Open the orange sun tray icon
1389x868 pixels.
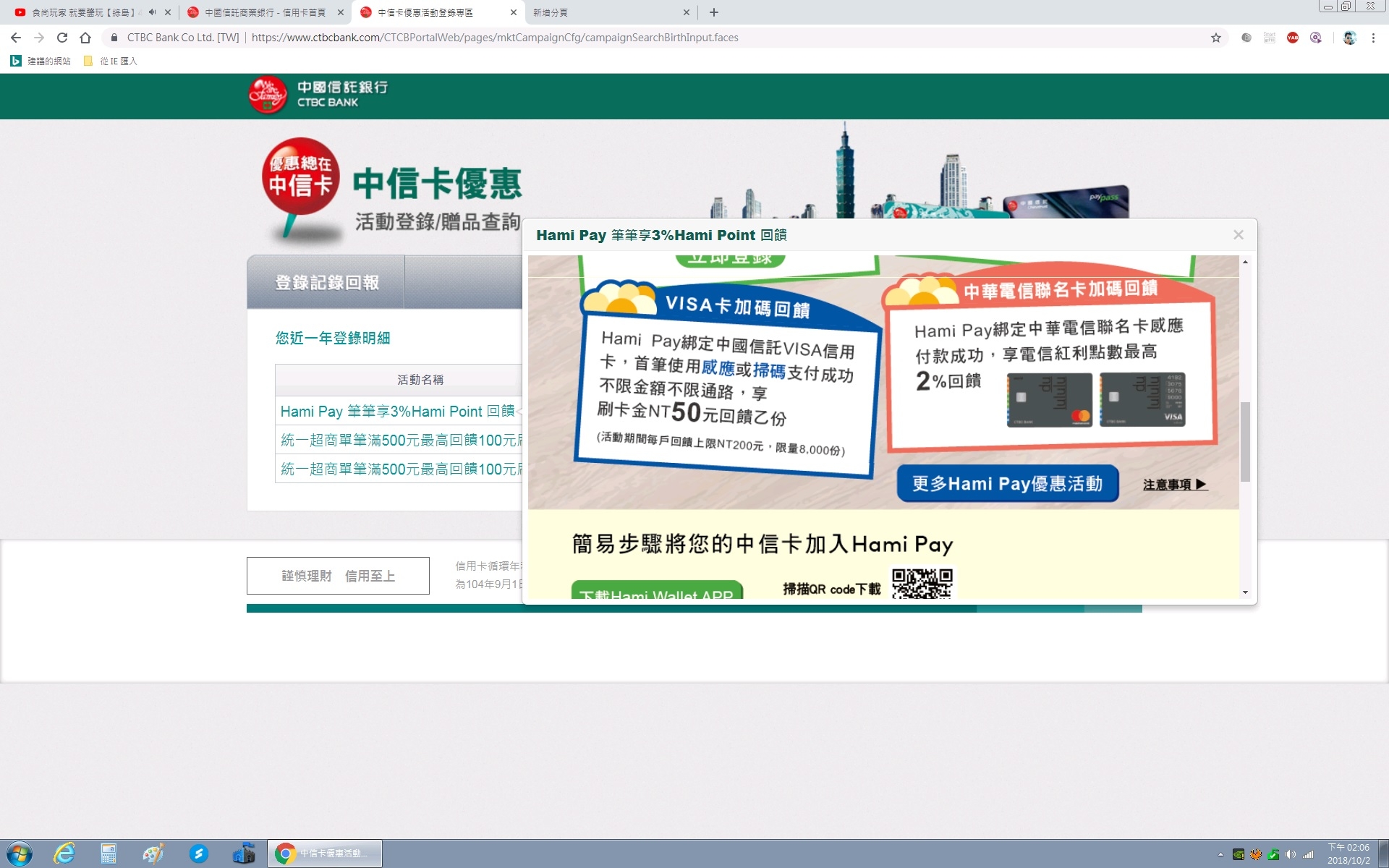1256,854
